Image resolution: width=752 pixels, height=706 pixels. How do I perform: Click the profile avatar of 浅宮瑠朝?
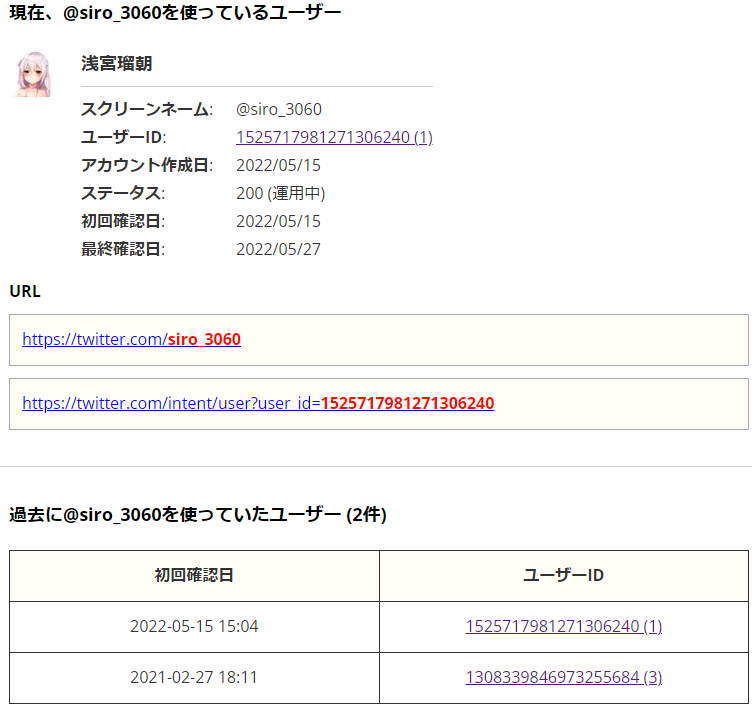click(34, 74)
